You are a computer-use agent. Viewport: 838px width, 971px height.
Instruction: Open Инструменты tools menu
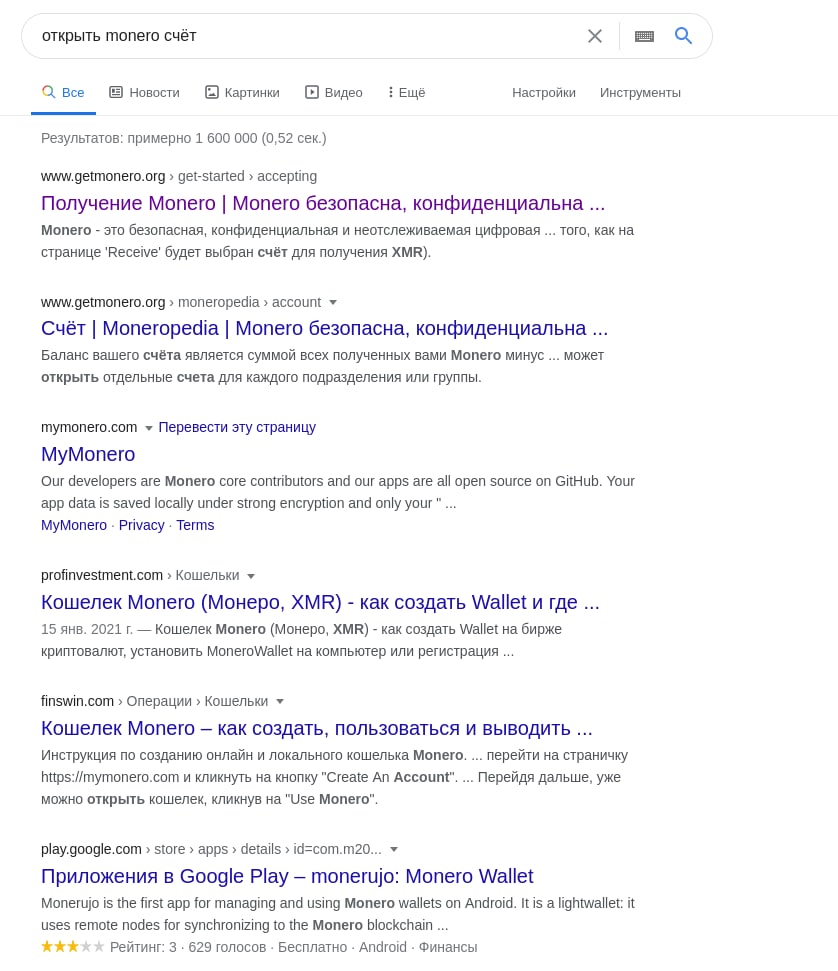(x=640, y=93)
